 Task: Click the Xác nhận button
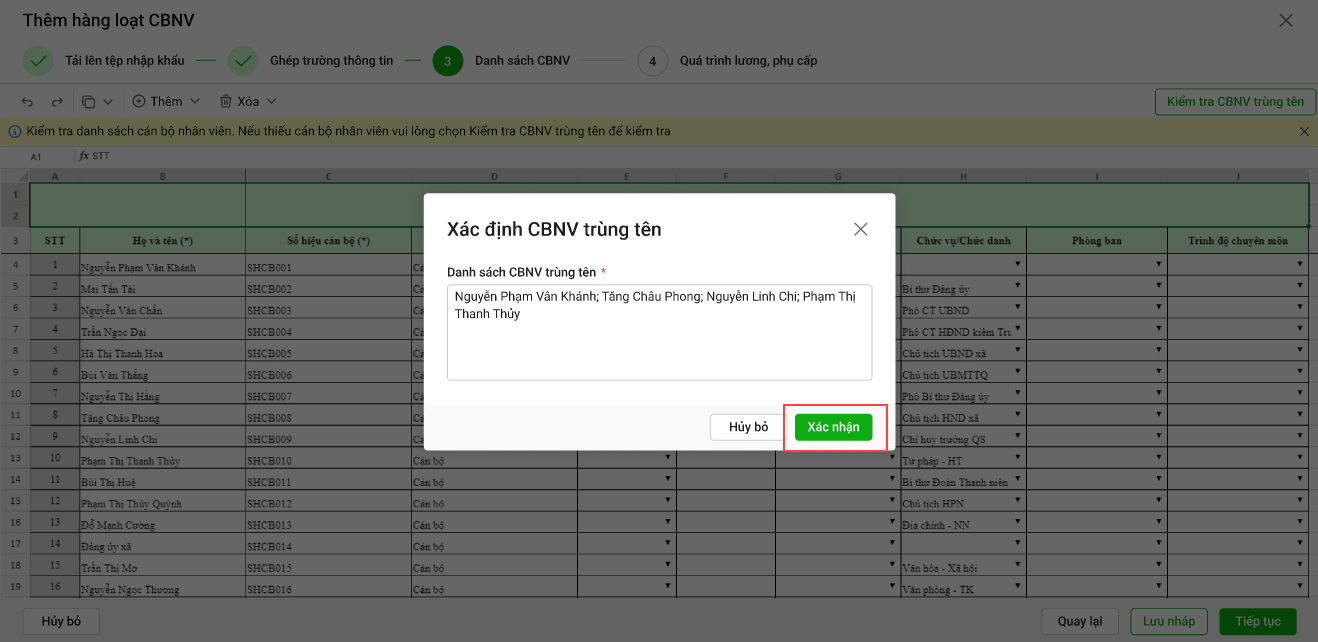coord(833,427)
